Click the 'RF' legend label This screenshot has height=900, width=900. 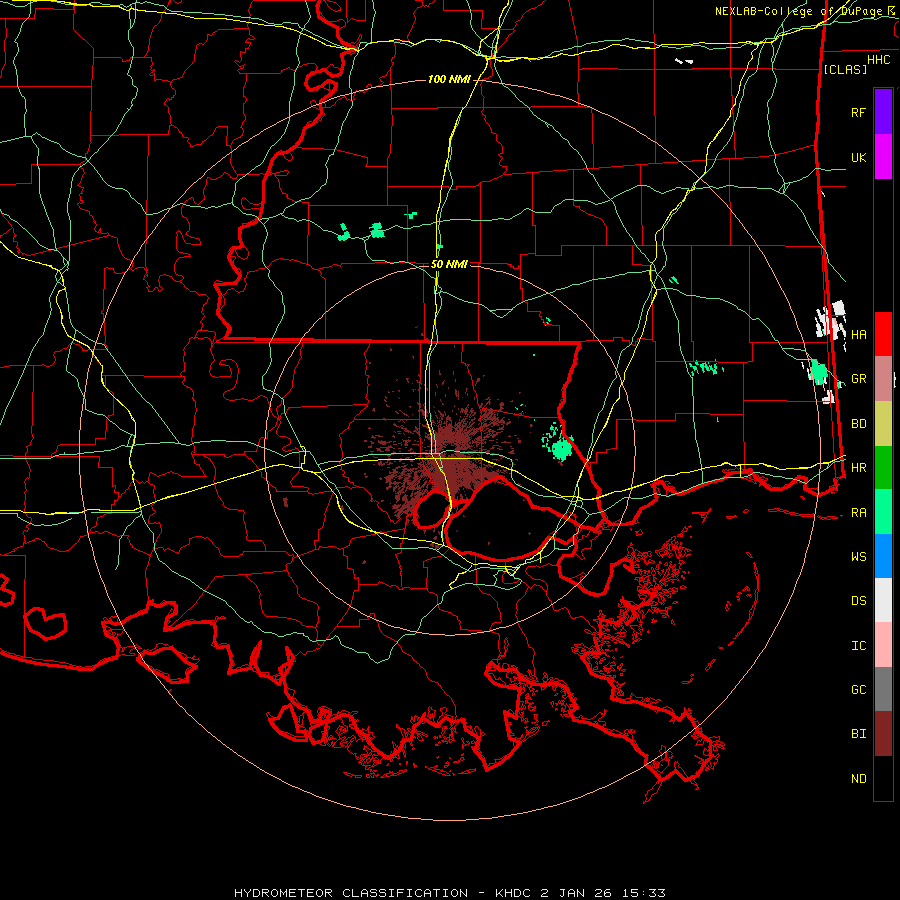click(858, 112)
